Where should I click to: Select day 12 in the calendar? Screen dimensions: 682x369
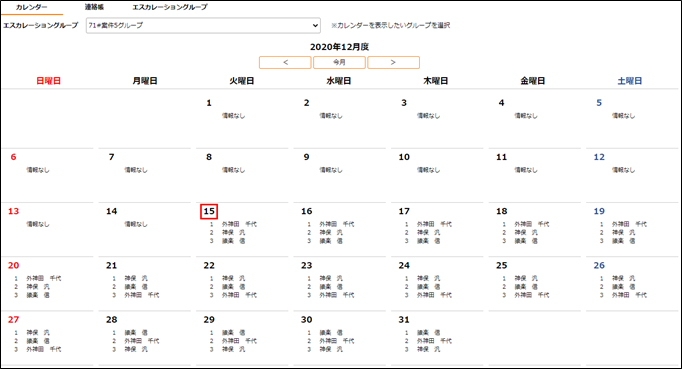click(x=599, y=157)
